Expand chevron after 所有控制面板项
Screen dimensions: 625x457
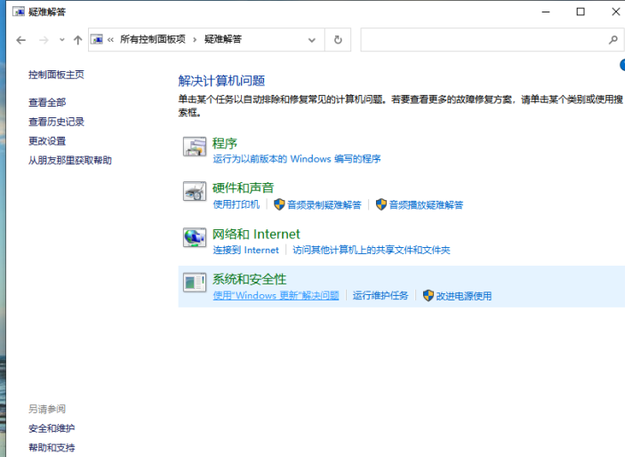(195, 39)
